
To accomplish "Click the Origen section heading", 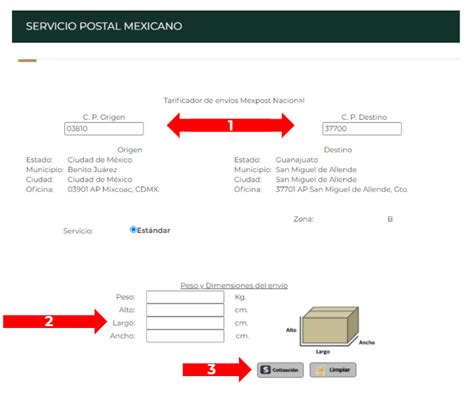I will [130, 150].
